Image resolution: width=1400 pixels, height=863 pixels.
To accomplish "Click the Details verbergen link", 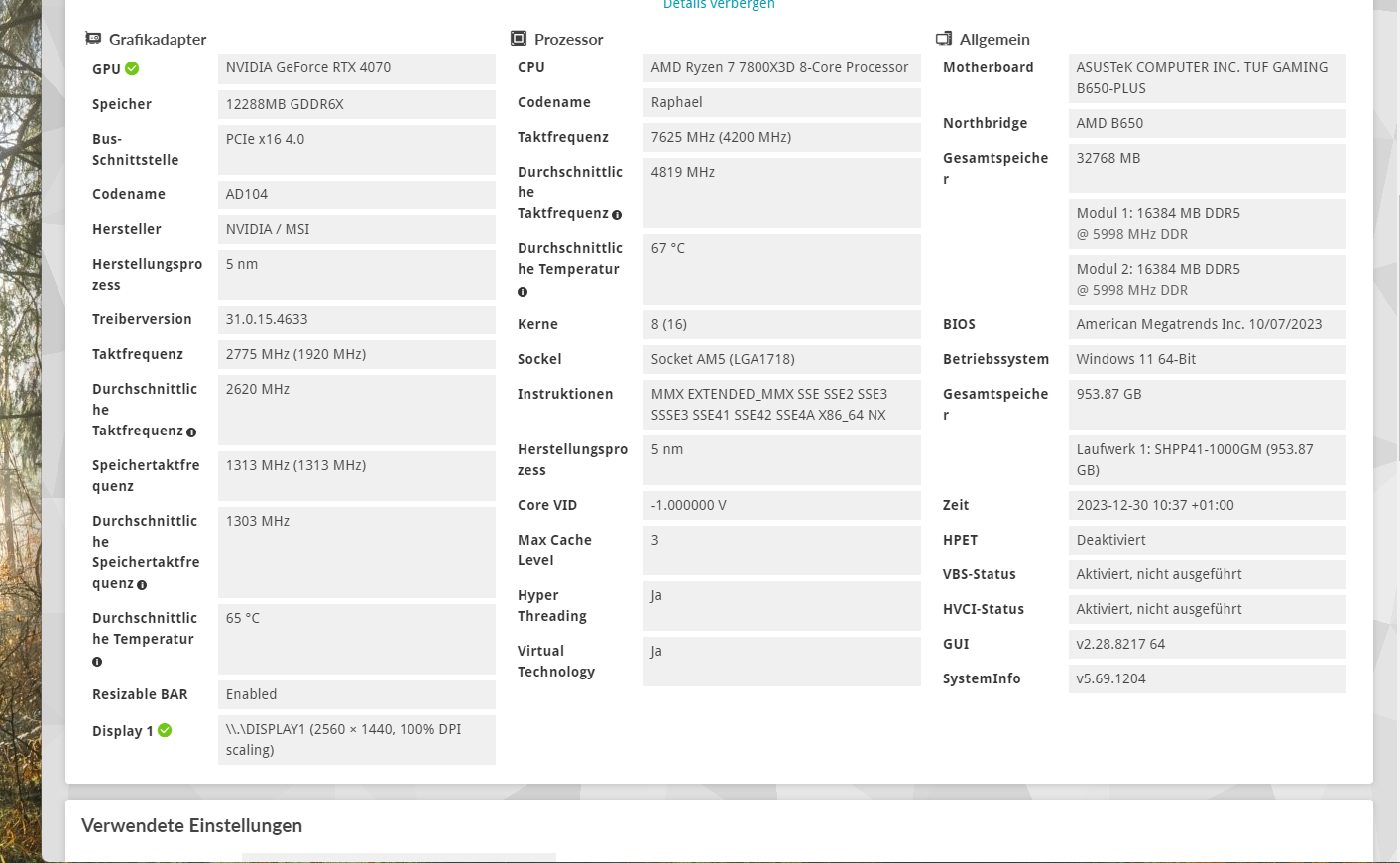I will (719, 5).
